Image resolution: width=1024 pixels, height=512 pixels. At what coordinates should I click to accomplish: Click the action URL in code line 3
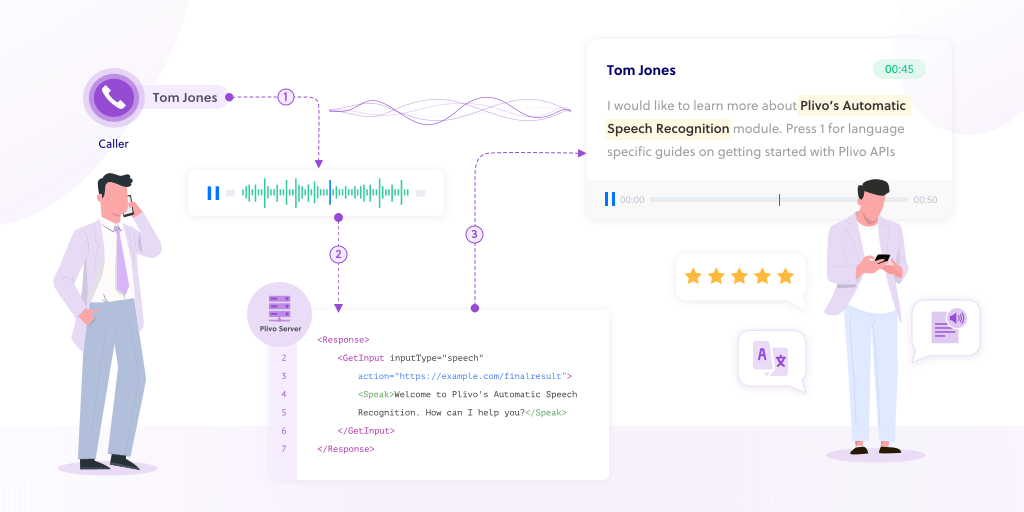pyautogui.click(x=465, y=376)
